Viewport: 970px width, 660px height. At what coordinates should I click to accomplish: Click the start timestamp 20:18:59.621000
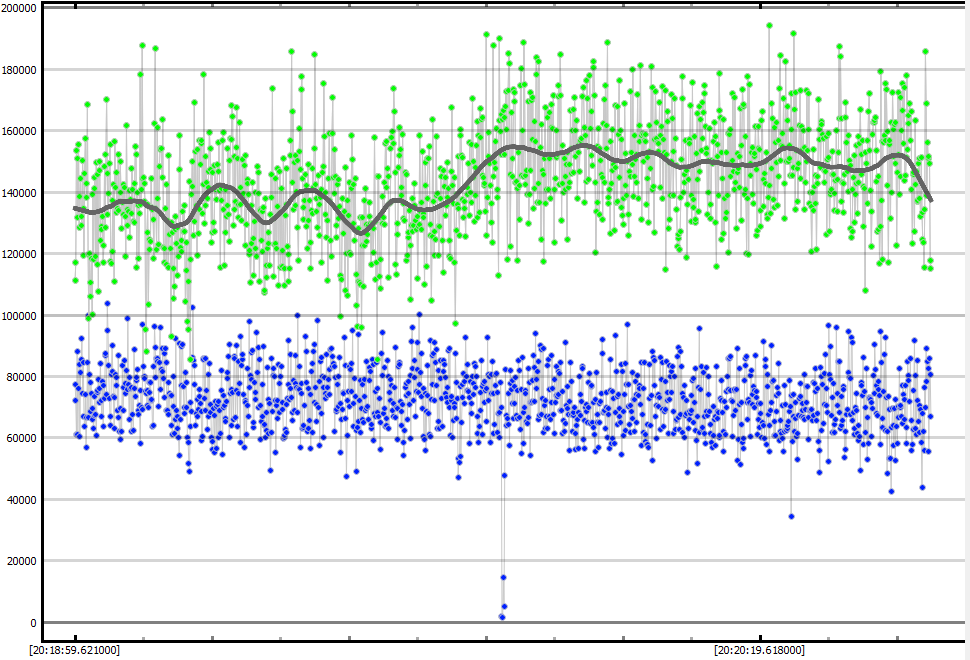[x=75, y=650]
